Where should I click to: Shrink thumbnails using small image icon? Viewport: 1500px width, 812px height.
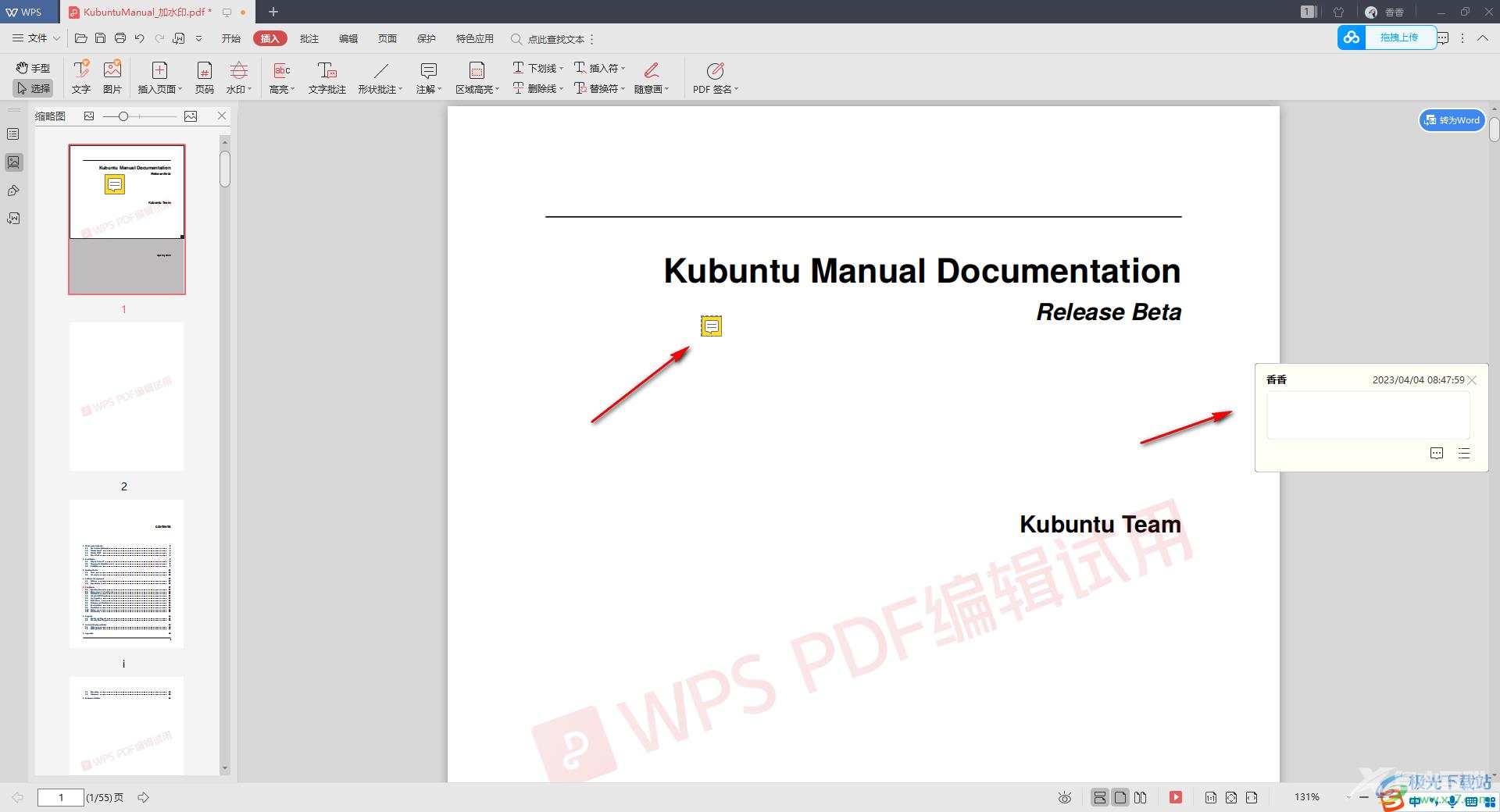tap(89, 116)
